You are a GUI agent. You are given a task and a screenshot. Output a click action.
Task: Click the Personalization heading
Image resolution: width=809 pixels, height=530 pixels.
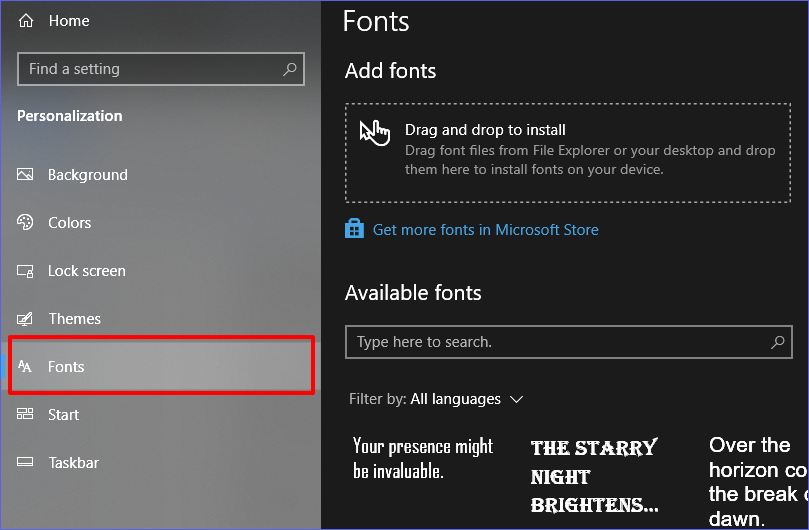(70, 116)
